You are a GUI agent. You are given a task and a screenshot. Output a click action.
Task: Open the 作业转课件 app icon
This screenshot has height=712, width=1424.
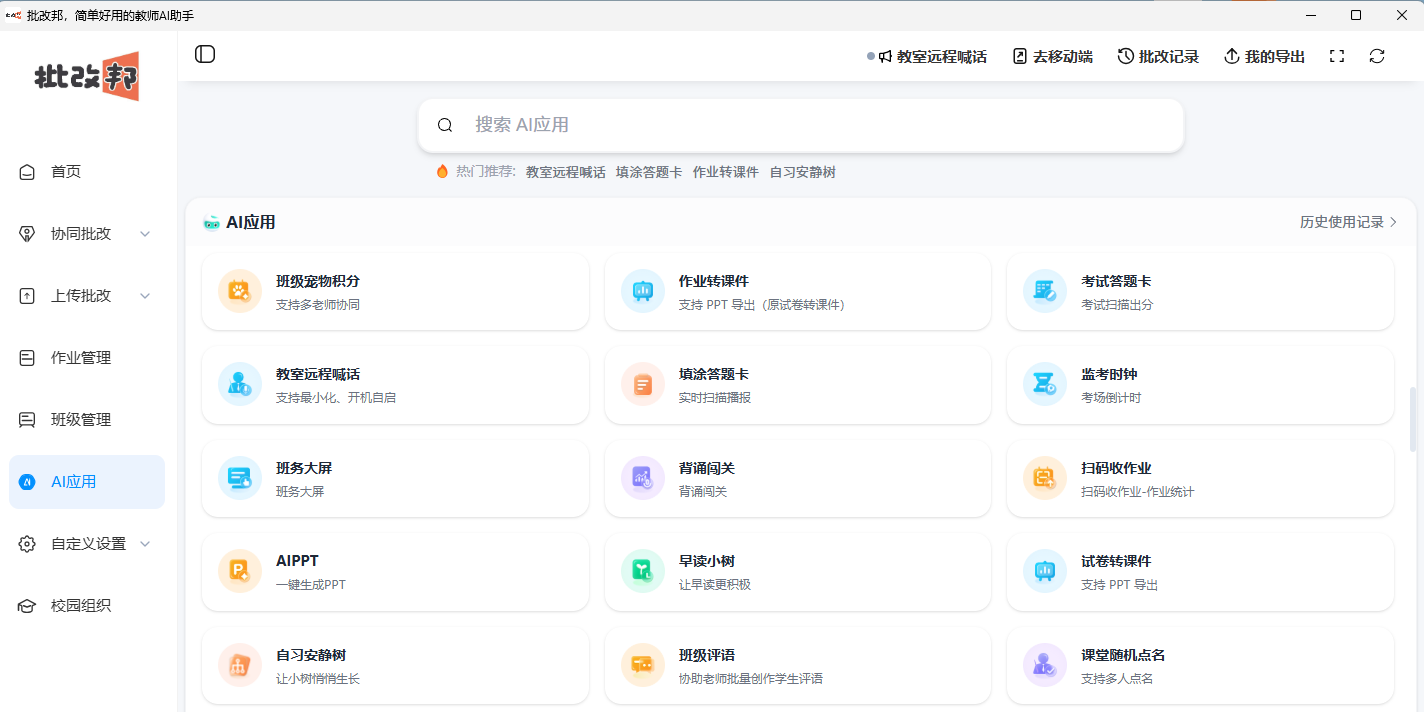[x=643, y=291]
